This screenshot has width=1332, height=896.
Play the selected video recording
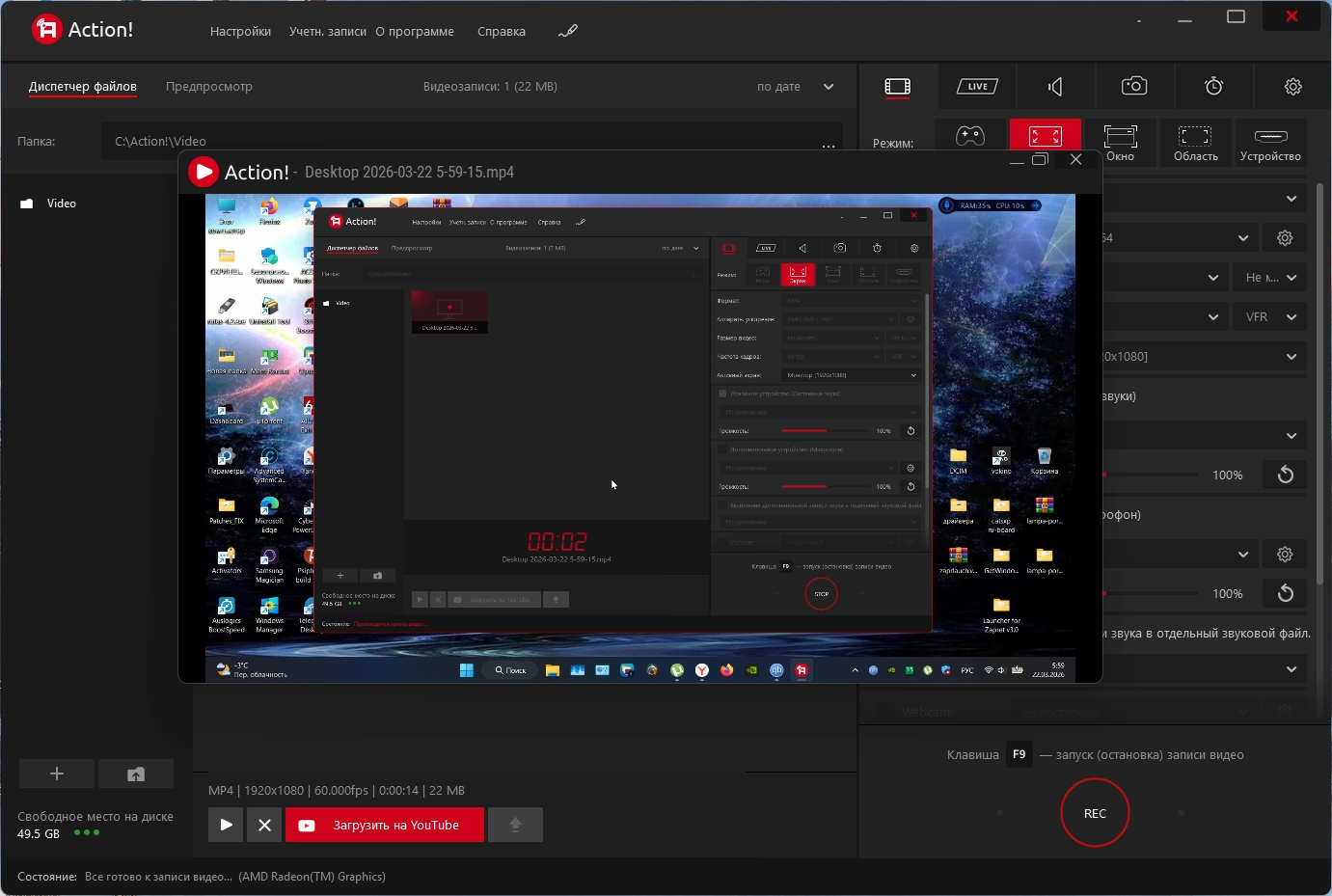pos(226,825)
